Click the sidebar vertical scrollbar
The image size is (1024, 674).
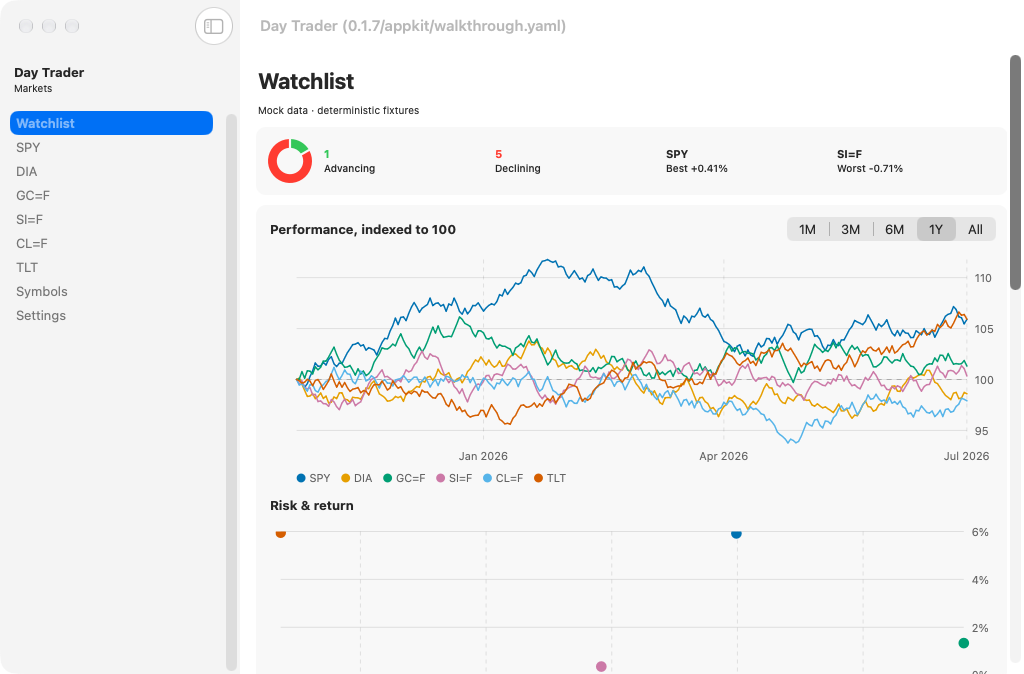(231, 392)
